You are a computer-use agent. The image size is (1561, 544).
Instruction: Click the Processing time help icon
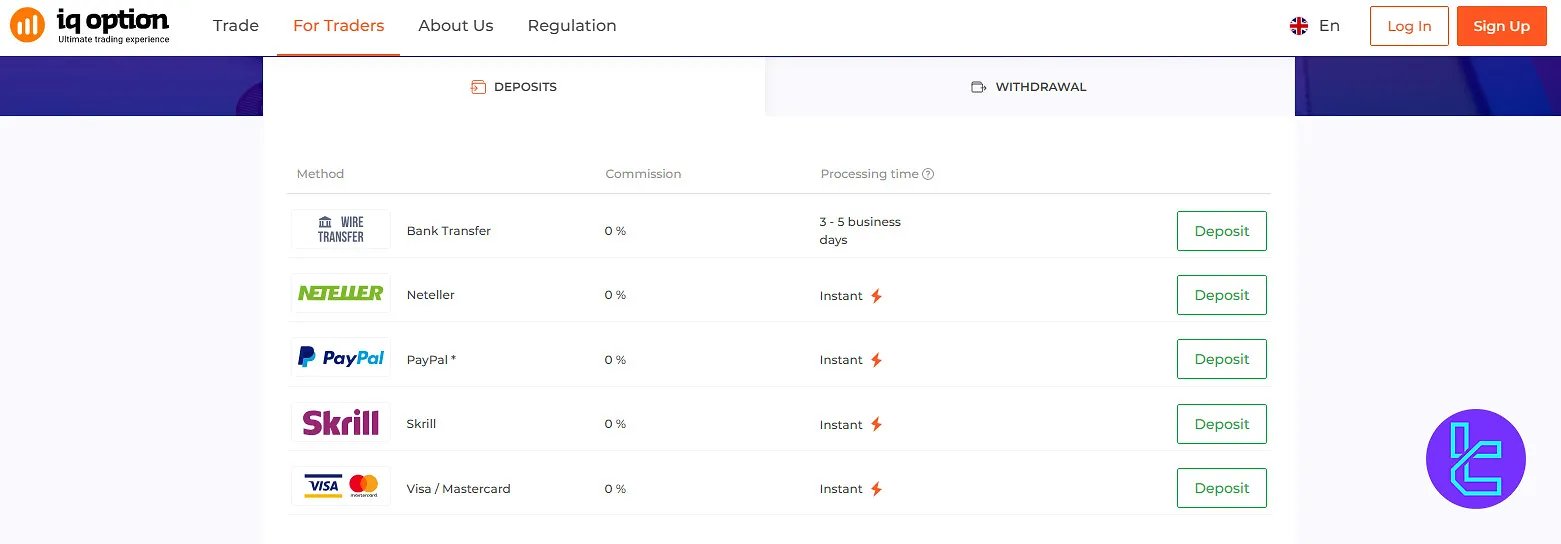[928, 174]
